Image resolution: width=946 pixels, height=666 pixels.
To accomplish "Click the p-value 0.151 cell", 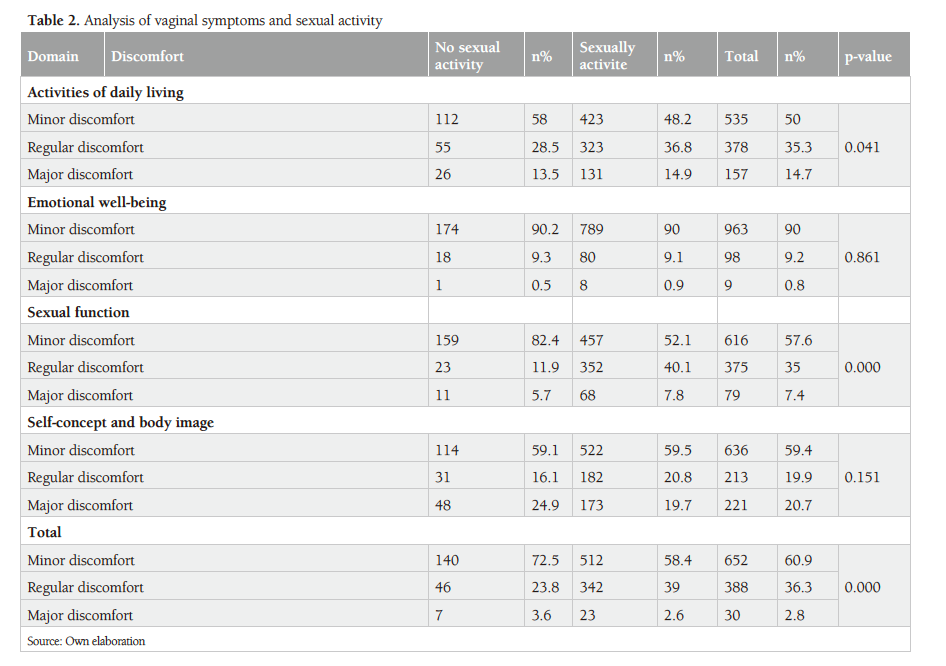I will tap(862, 477).
